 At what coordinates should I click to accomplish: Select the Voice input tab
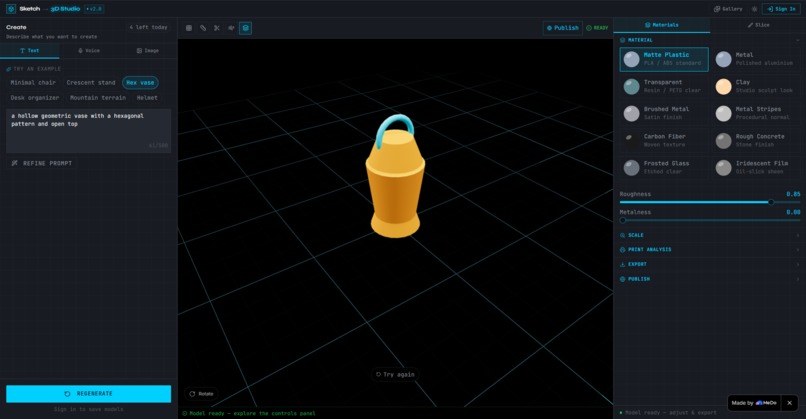[88, 50]
